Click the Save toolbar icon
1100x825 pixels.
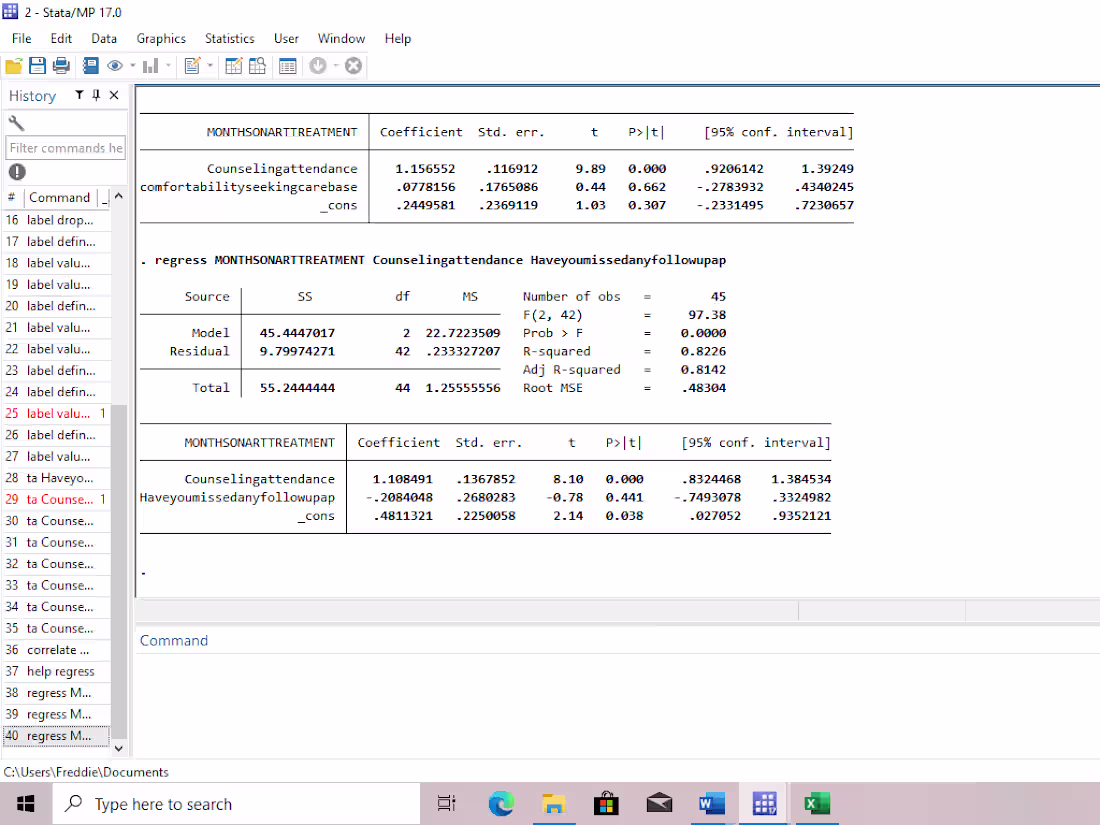click(36, 65)
